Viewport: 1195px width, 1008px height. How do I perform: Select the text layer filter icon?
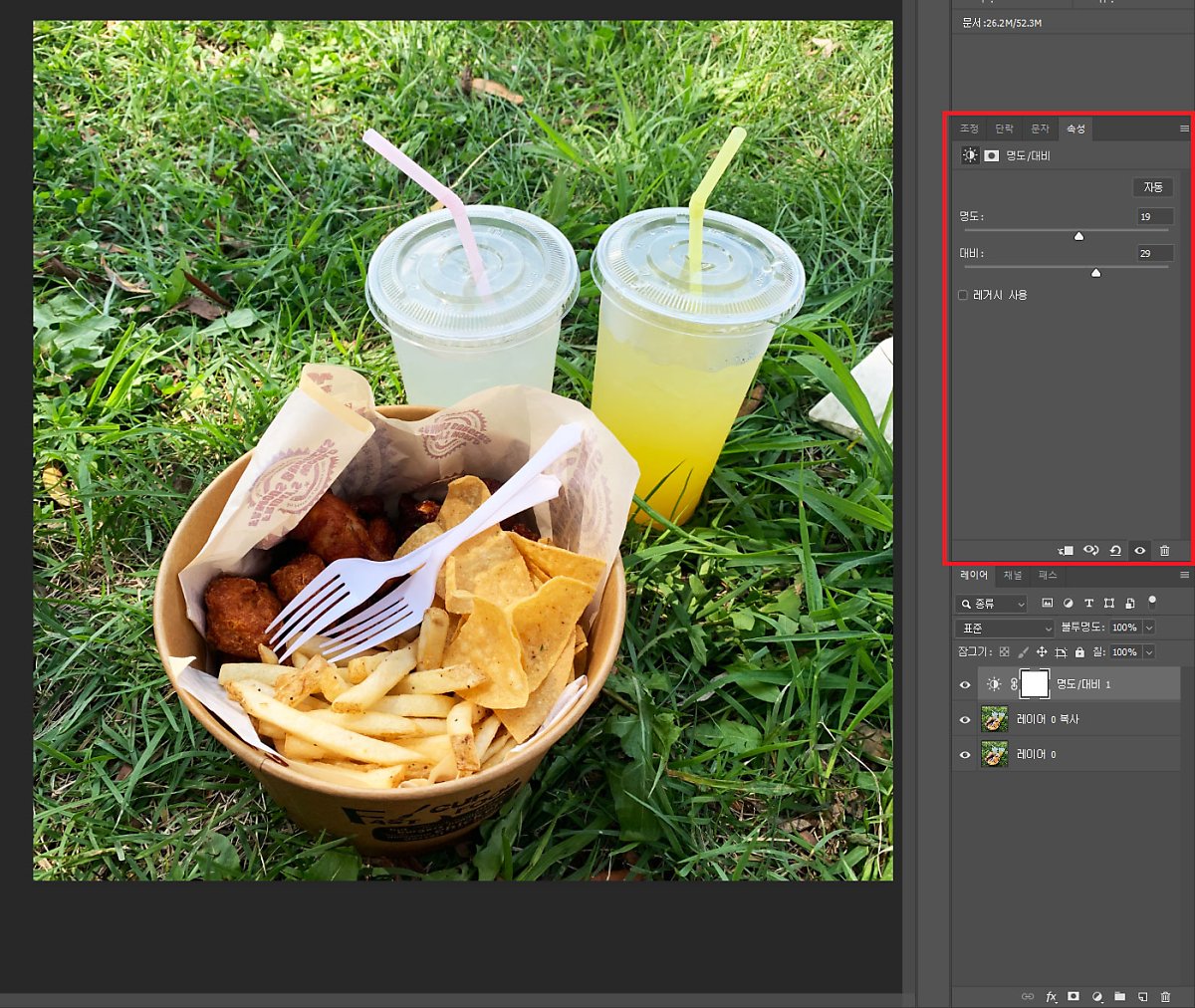(x=1088, y=604)
